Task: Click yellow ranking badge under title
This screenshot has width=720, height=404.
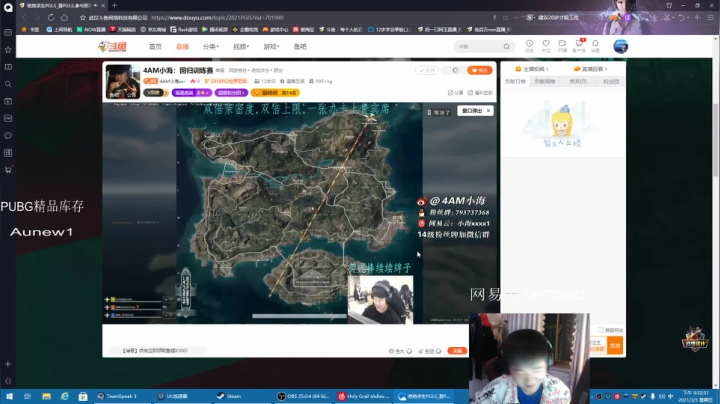Action: tap(275, 93)
